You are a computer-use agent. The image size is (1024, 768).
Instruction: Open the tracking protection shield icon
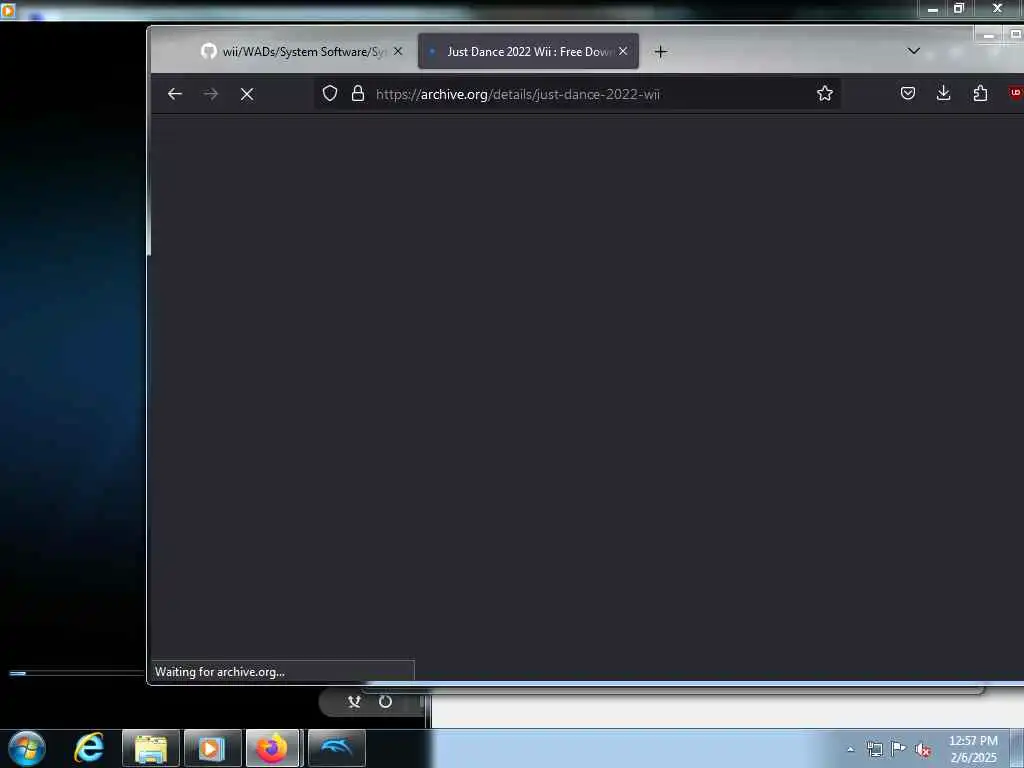tap(330, 93)
